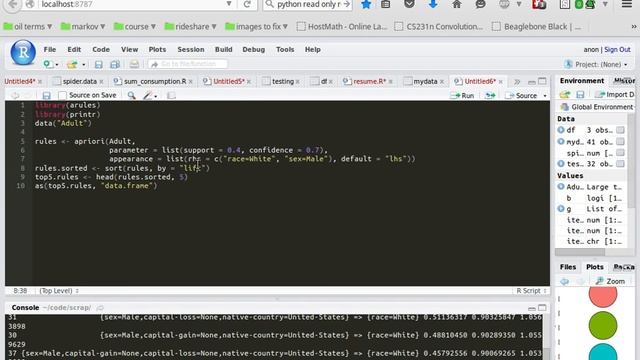Show next plot arrow

(580, 281)
